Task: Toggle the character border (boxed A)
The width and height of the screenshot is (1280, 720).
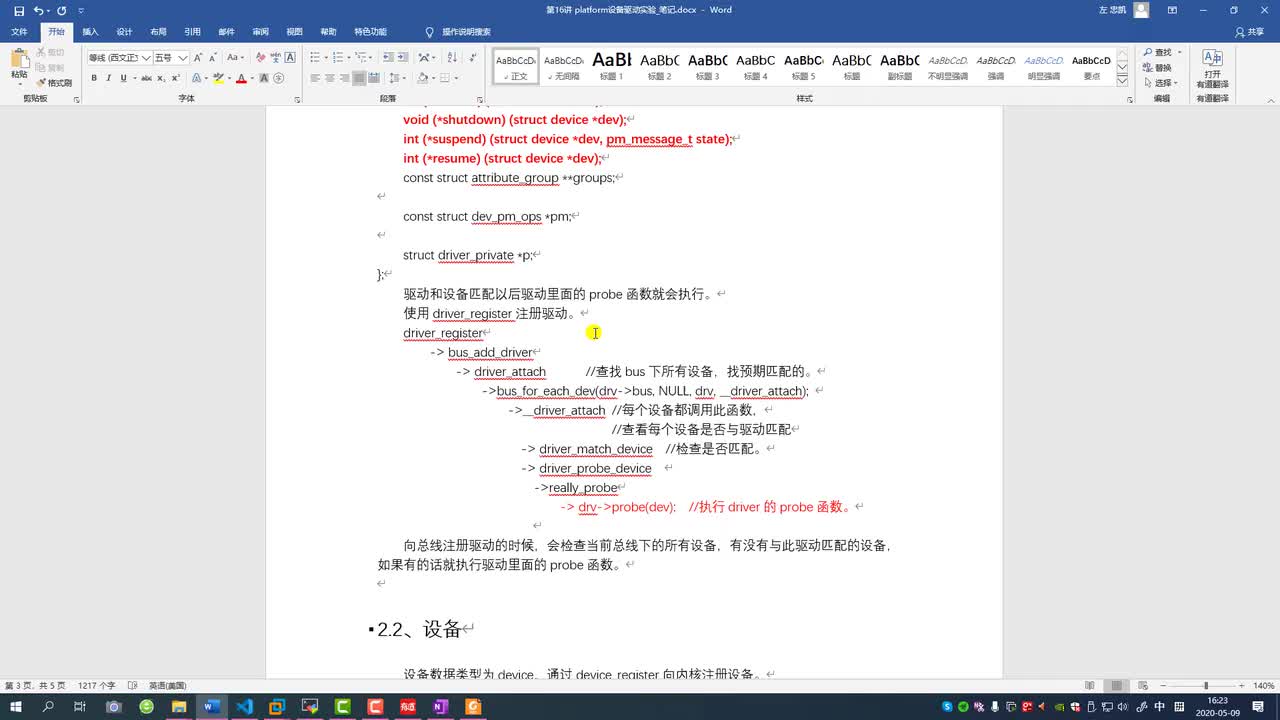Action: coord(291,58)
